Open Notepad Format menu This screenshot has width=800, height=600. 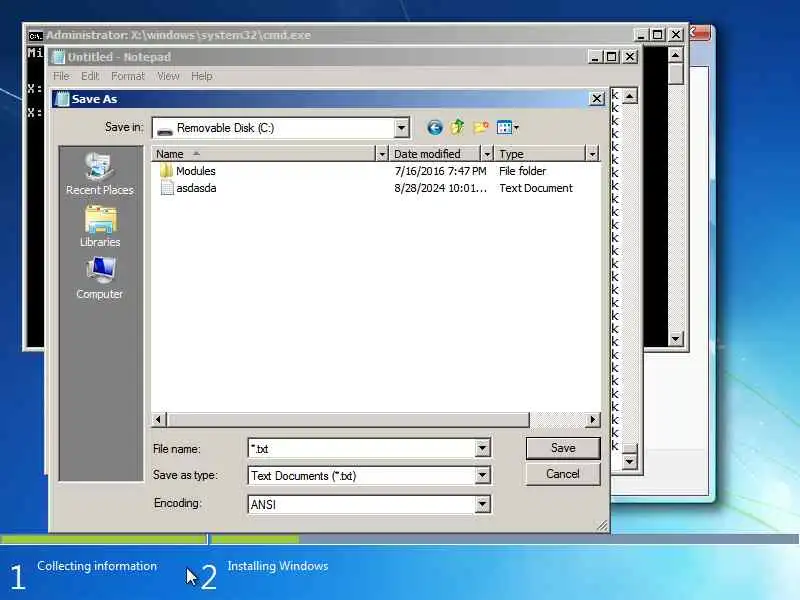(x=128, y=76)
